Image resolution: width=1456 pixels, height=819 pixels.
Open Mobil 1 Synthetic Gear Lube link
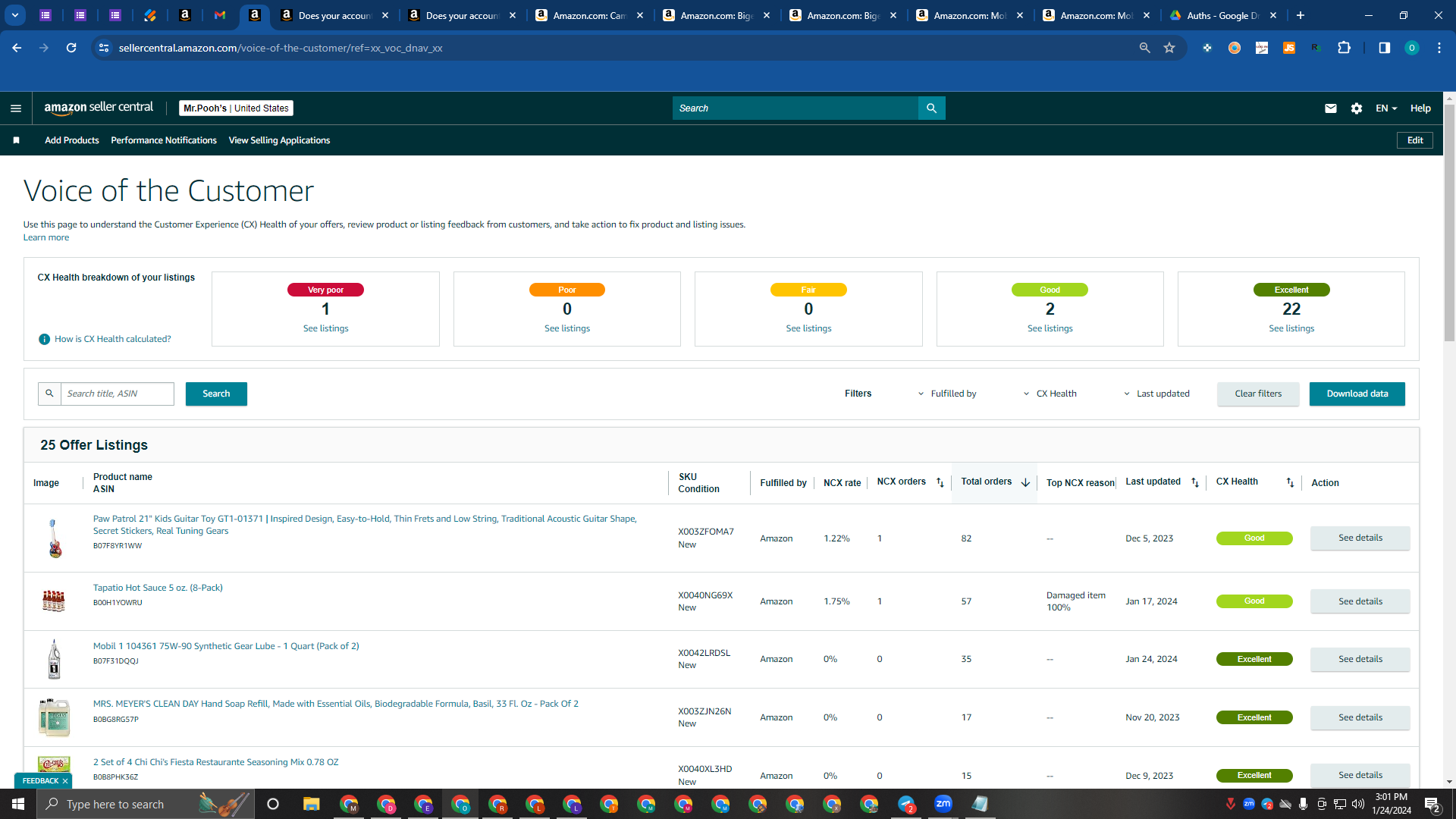coord(226,646)
